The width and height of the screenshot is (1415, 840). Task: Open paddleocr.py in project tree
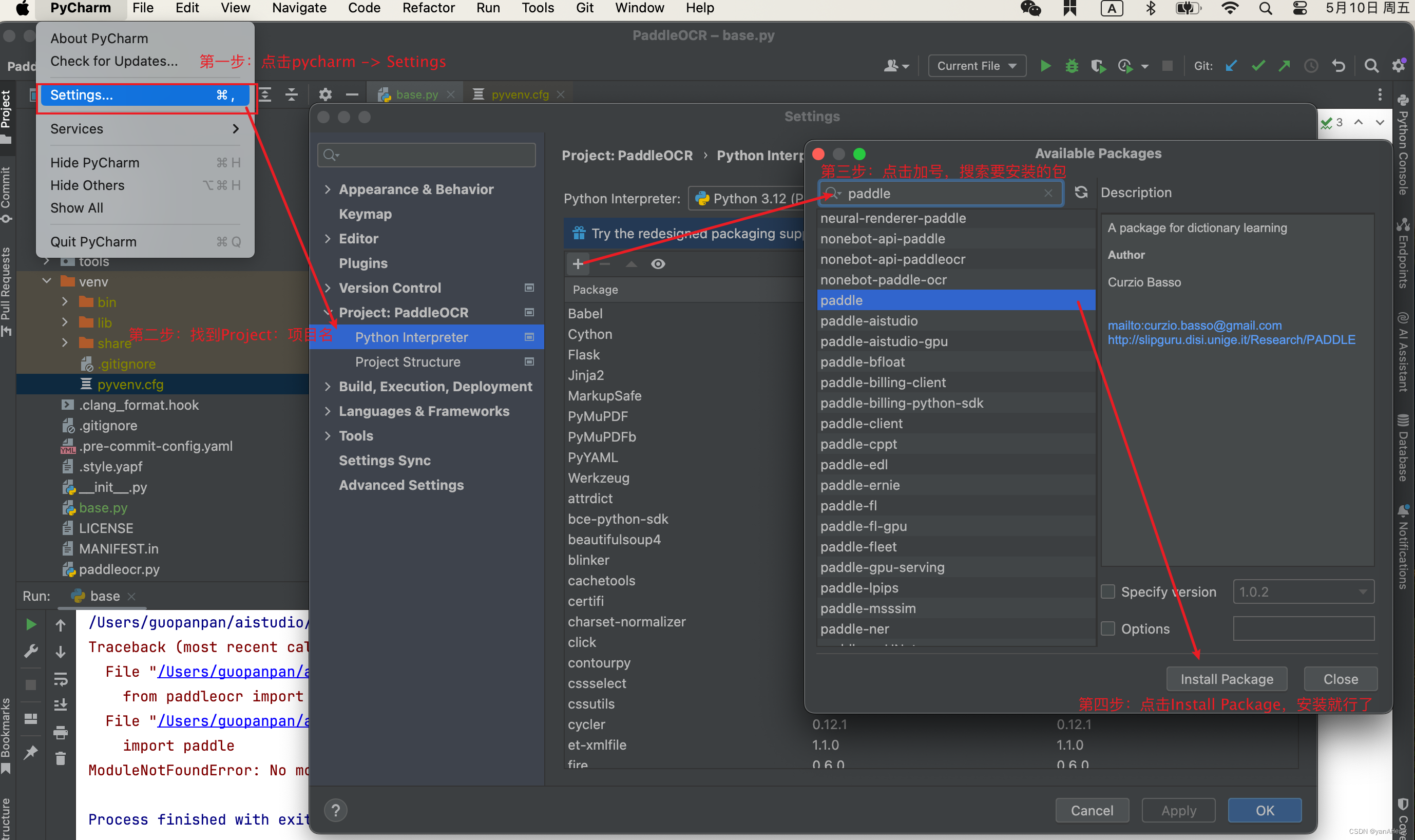click(119, 569)
